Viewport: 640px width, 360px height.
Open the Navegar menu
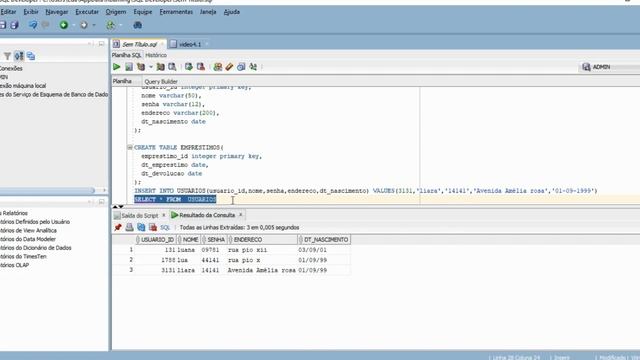(57, 12)
